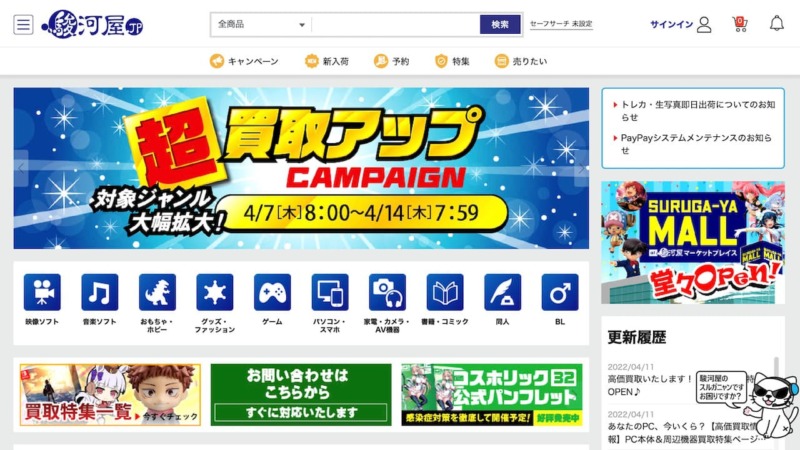Viewport: 800px width, 450px height.
Task: Click the 検索 search button
Action: click(x=500, y=24)
